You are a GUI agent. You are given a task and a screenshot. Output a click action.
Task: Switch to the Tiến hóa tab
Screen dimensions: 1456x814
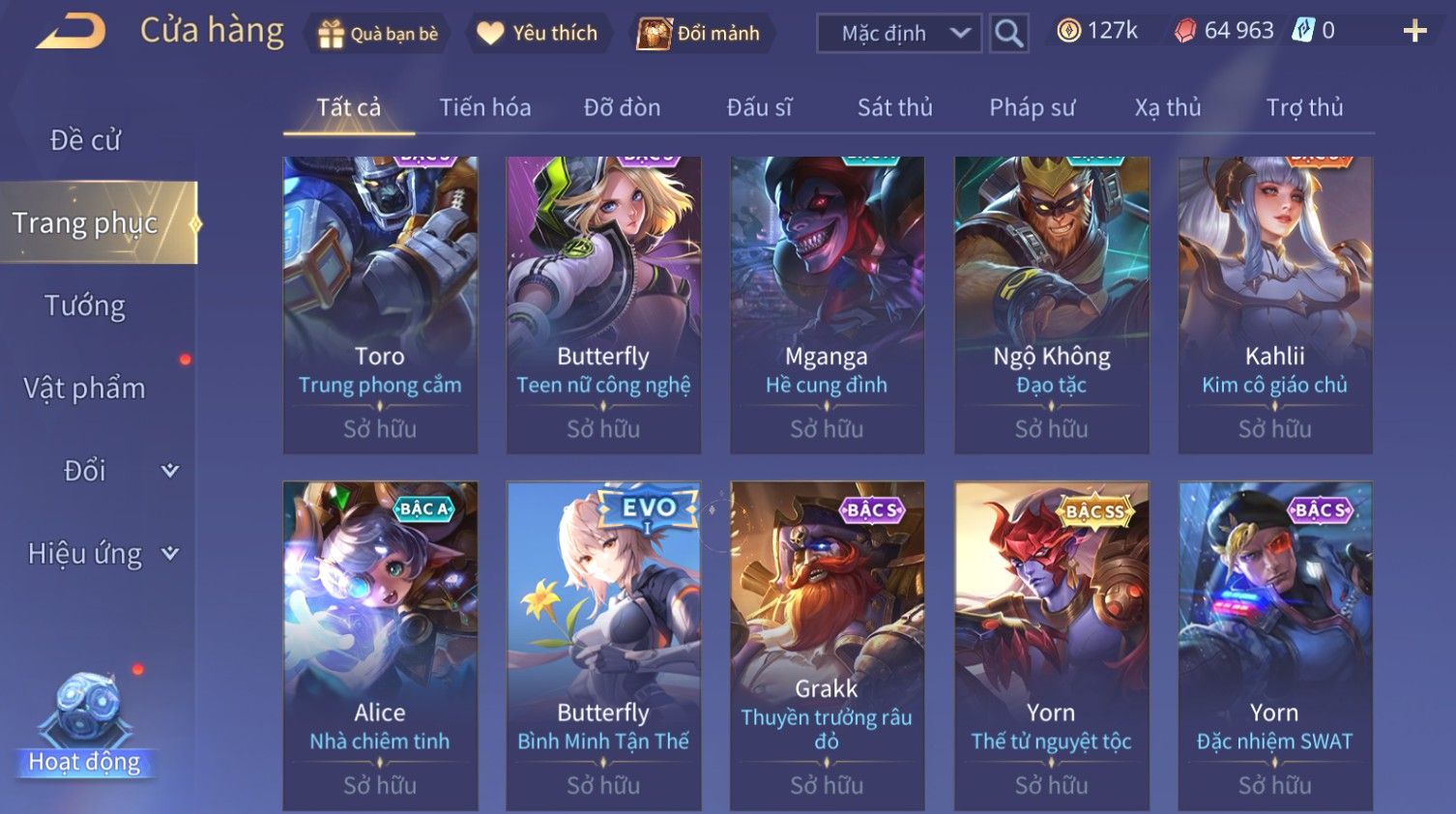[485, 107]
